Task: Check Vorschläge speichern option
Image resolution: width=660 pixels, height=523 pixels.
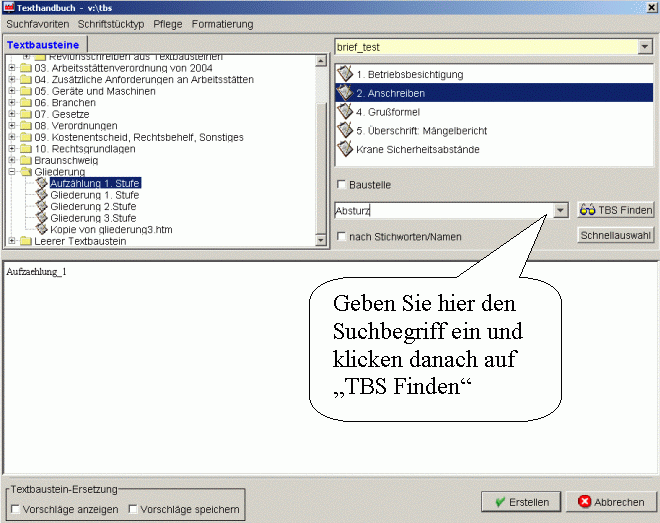Action: [x=133, y=509]
